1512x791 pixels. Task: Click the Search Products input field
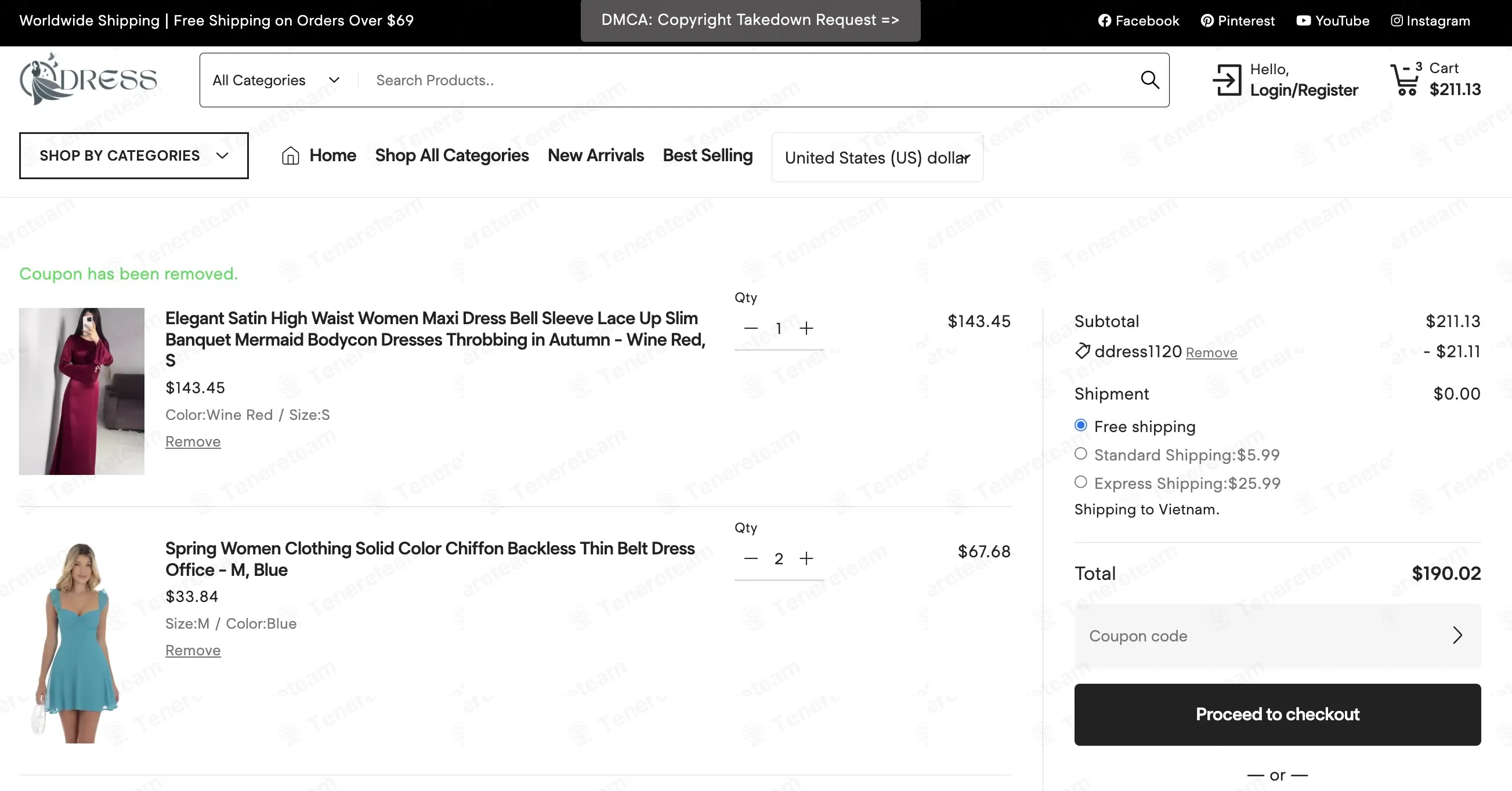pyautogui.click(x=751, y=80)
